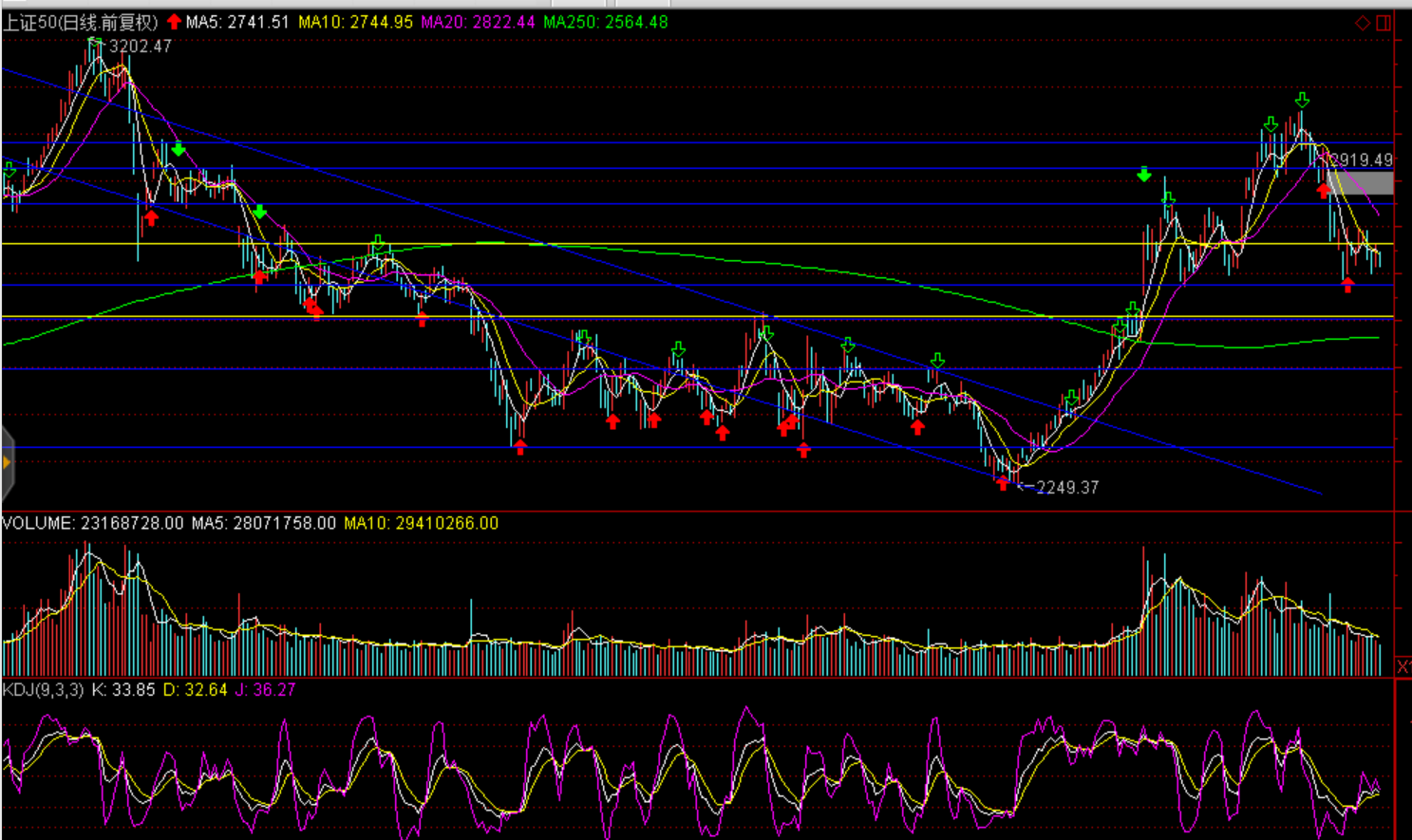Viewport: 1412px width, 840px height.
Task: Select the magenta MA20: 2822.44 label
Action: tap(478, 22)
